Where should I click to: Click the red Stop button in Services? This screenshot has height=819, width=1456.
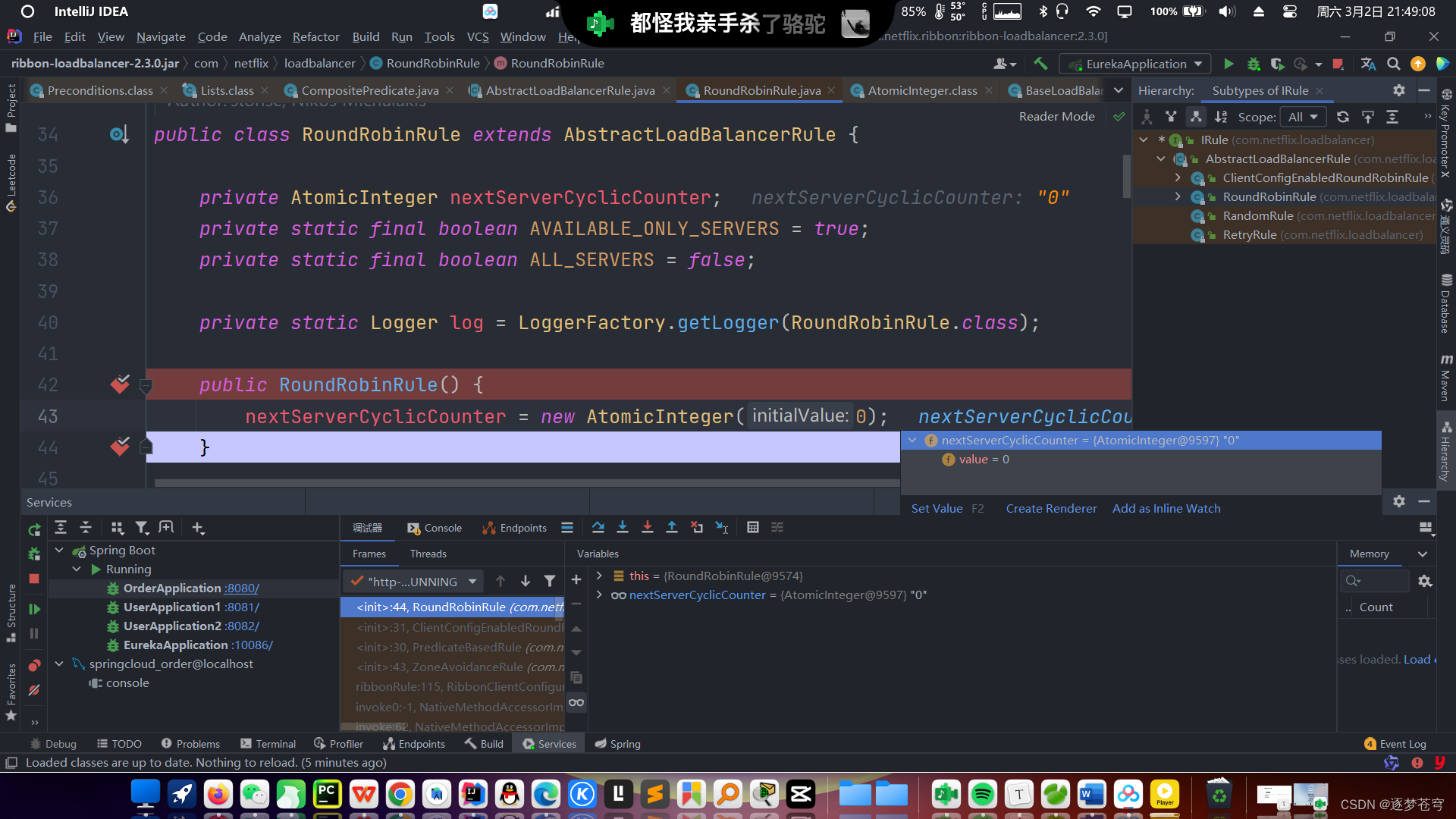[34, 579]
